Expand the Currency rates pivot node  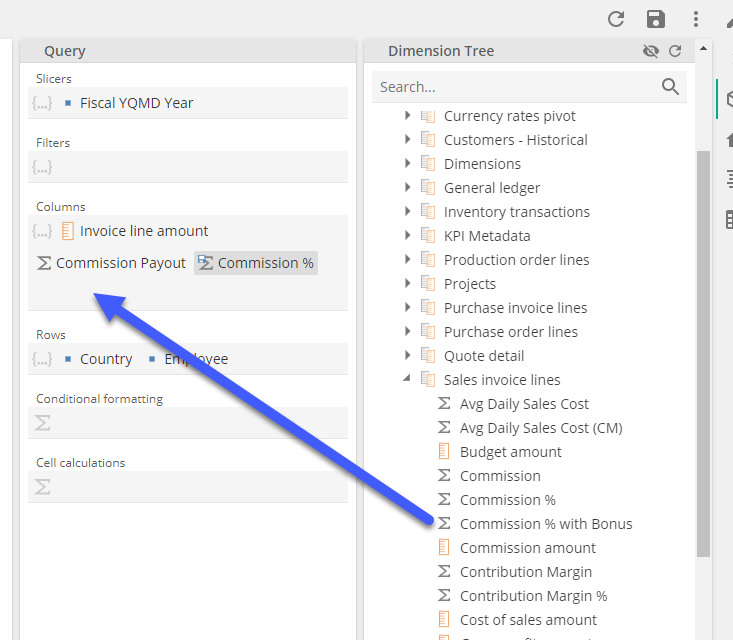point(408,116)
